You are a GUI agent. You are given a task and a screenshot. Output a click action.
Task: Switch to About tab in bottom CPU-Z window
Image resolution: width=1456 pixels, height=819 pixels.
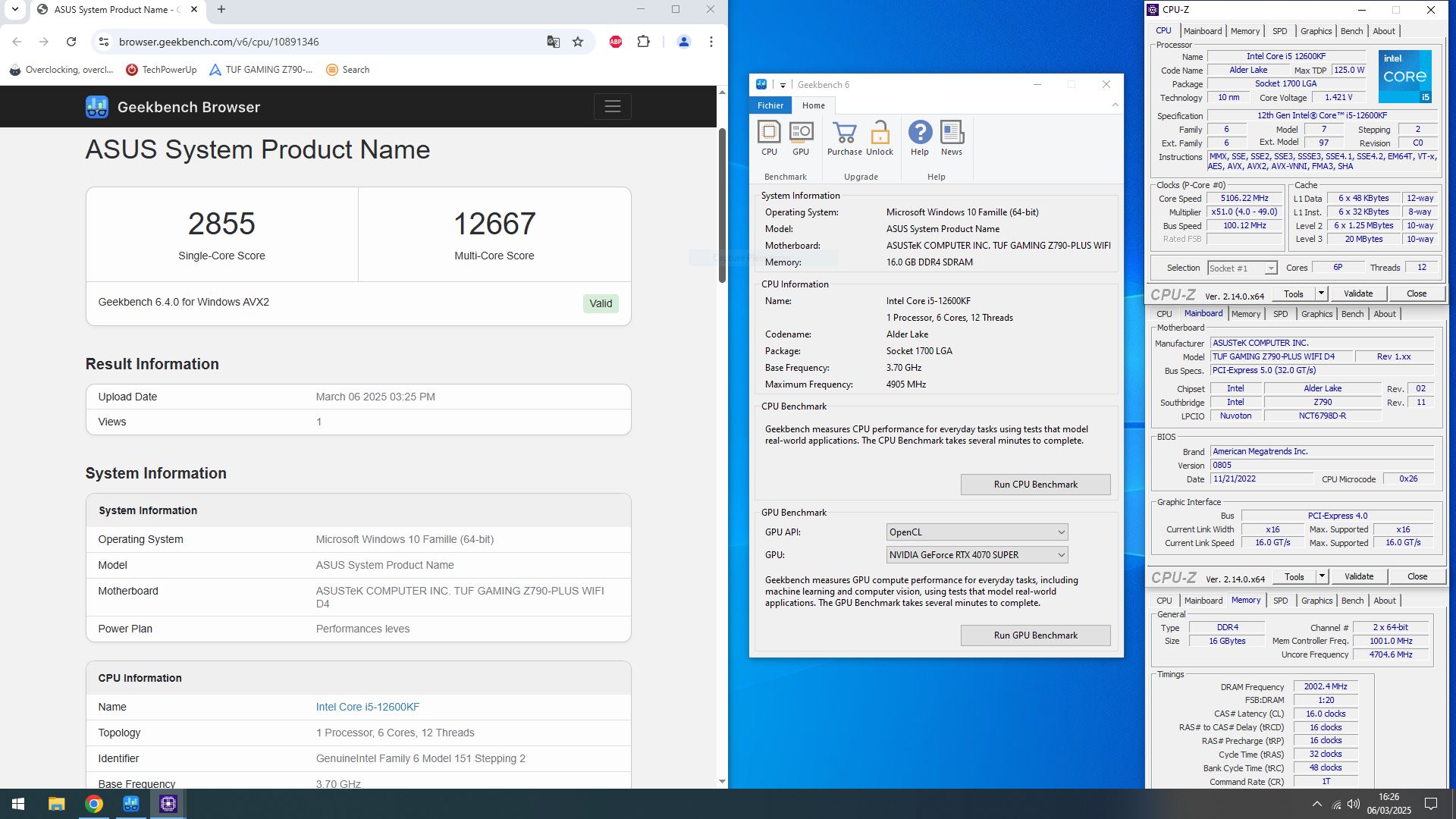(1385, 601)
